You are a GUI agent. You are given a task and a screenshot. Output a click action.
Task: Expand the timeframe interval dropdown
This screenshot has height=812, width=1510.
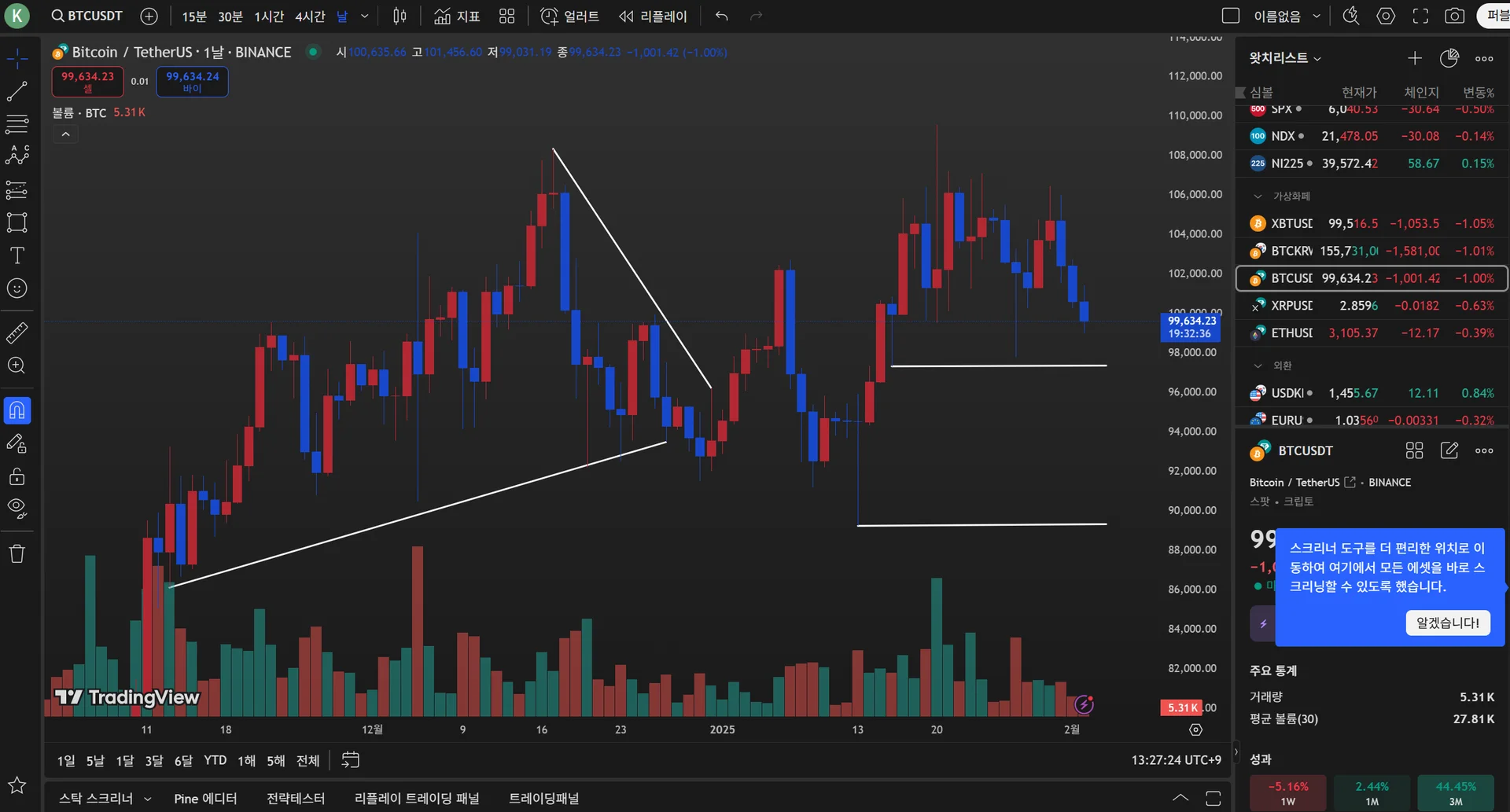[365, 16]
